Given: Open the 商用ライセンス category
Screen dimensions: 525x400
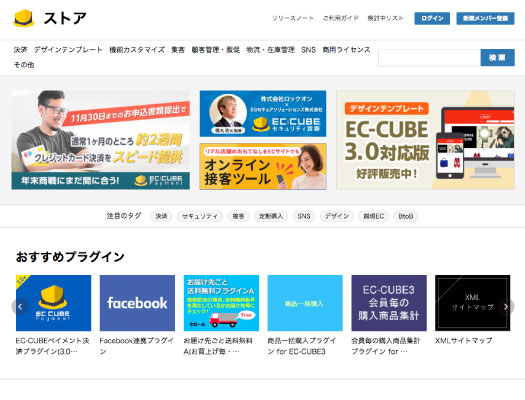Looking at the screenshot, I should tap(347, 50).
